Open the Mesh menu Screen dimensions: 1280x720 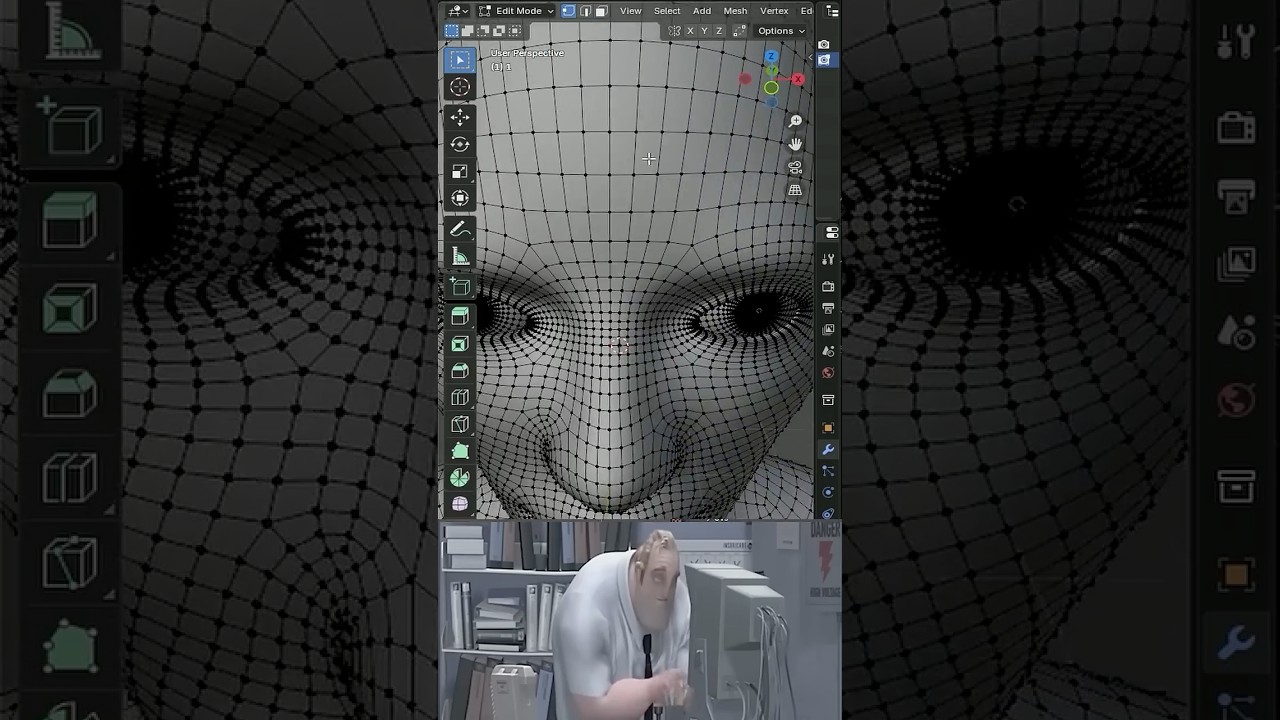pyautogui.click(x=735, y=11)
